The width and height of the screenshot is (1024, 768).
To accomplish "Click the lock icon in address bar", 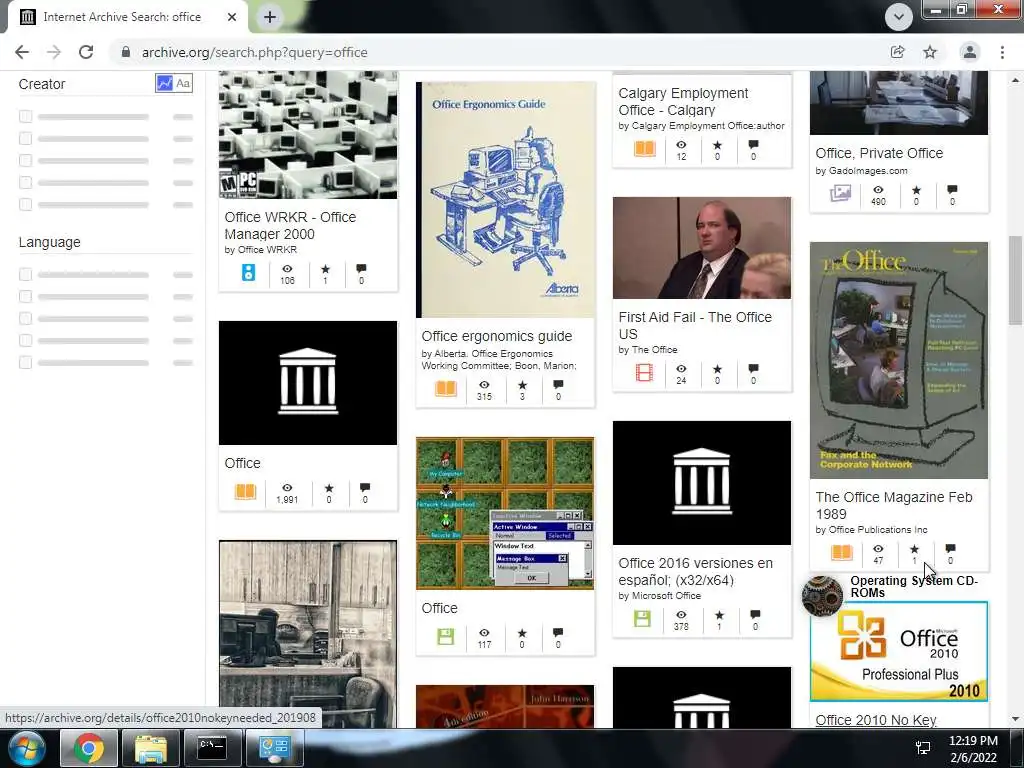I will tap(126, 52).
